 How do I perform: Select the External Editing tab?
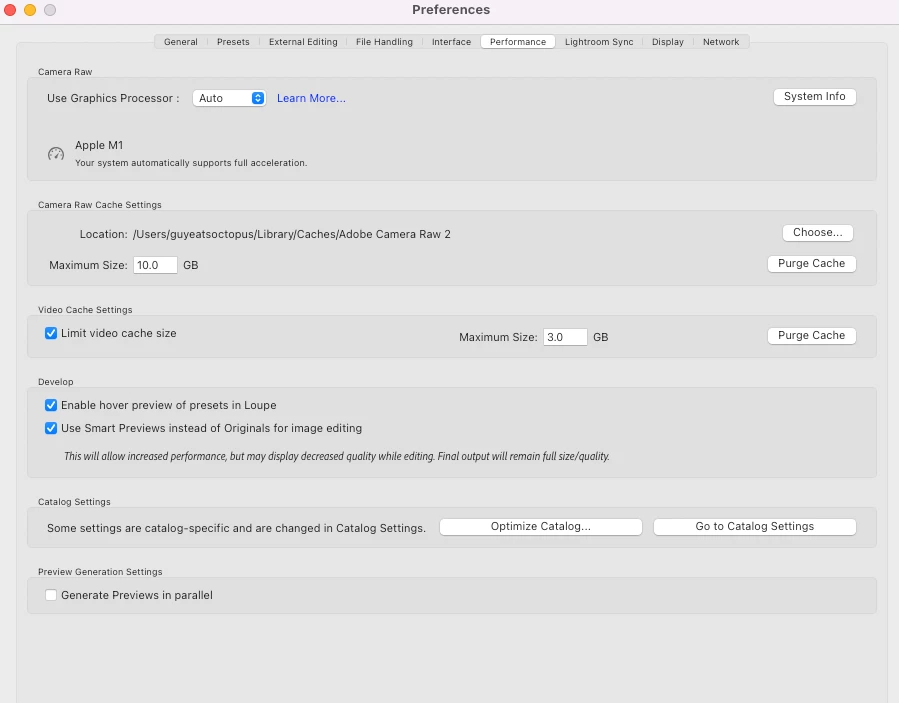point(303,42)
